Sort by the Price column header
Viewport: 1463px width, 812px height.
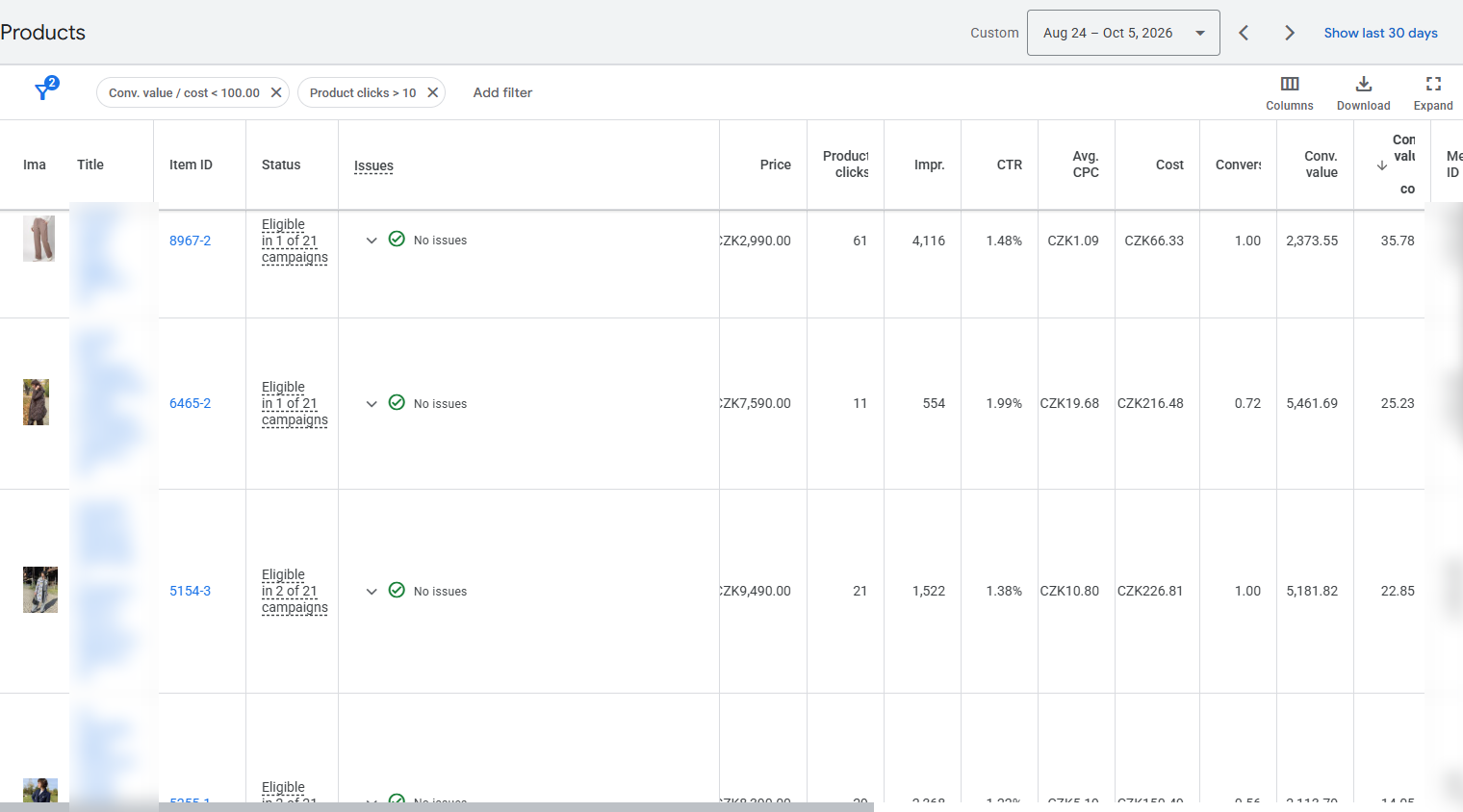[775, 165]
